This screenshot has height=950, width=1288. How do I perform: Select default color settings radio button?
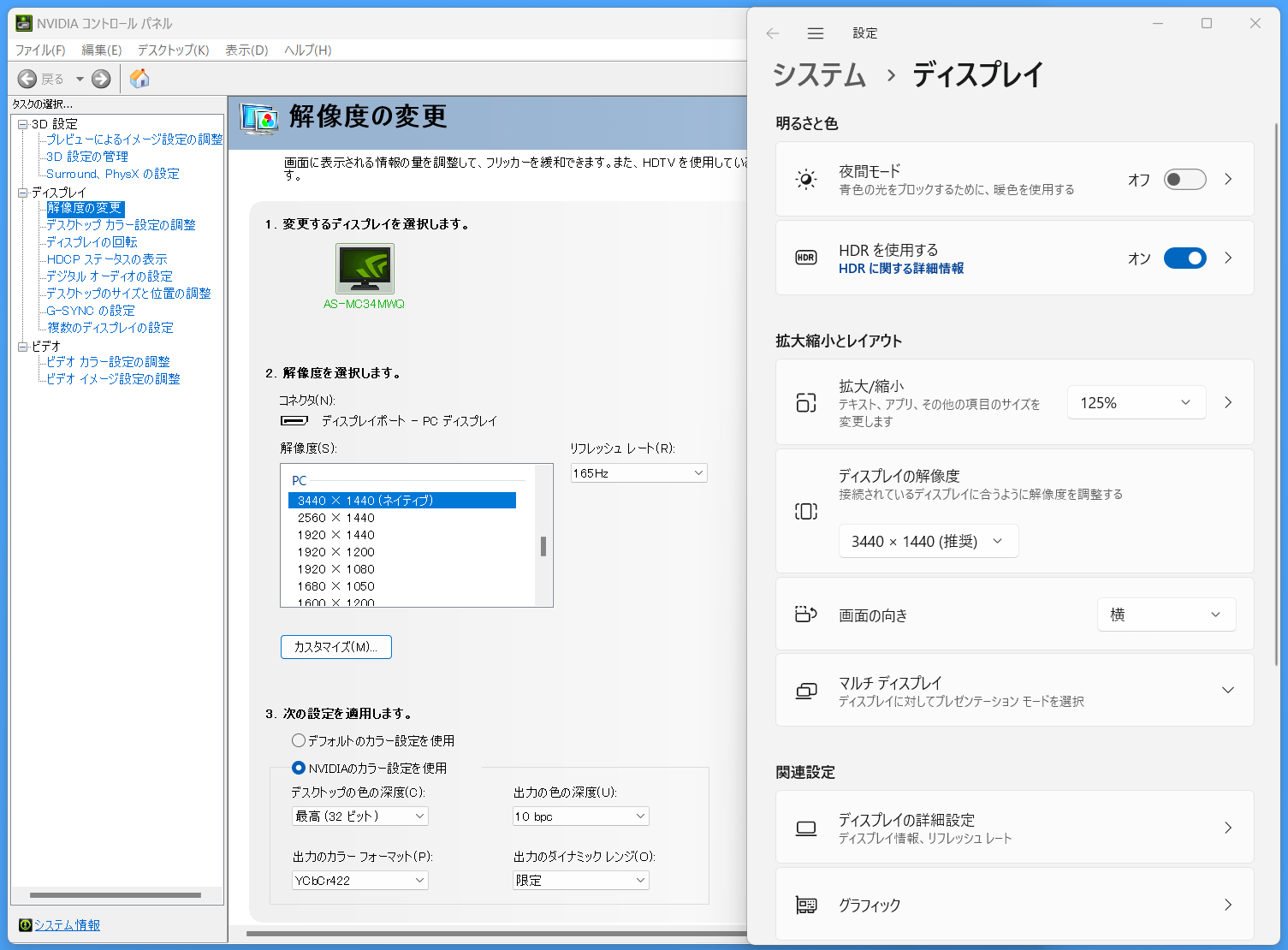[299, 740]
